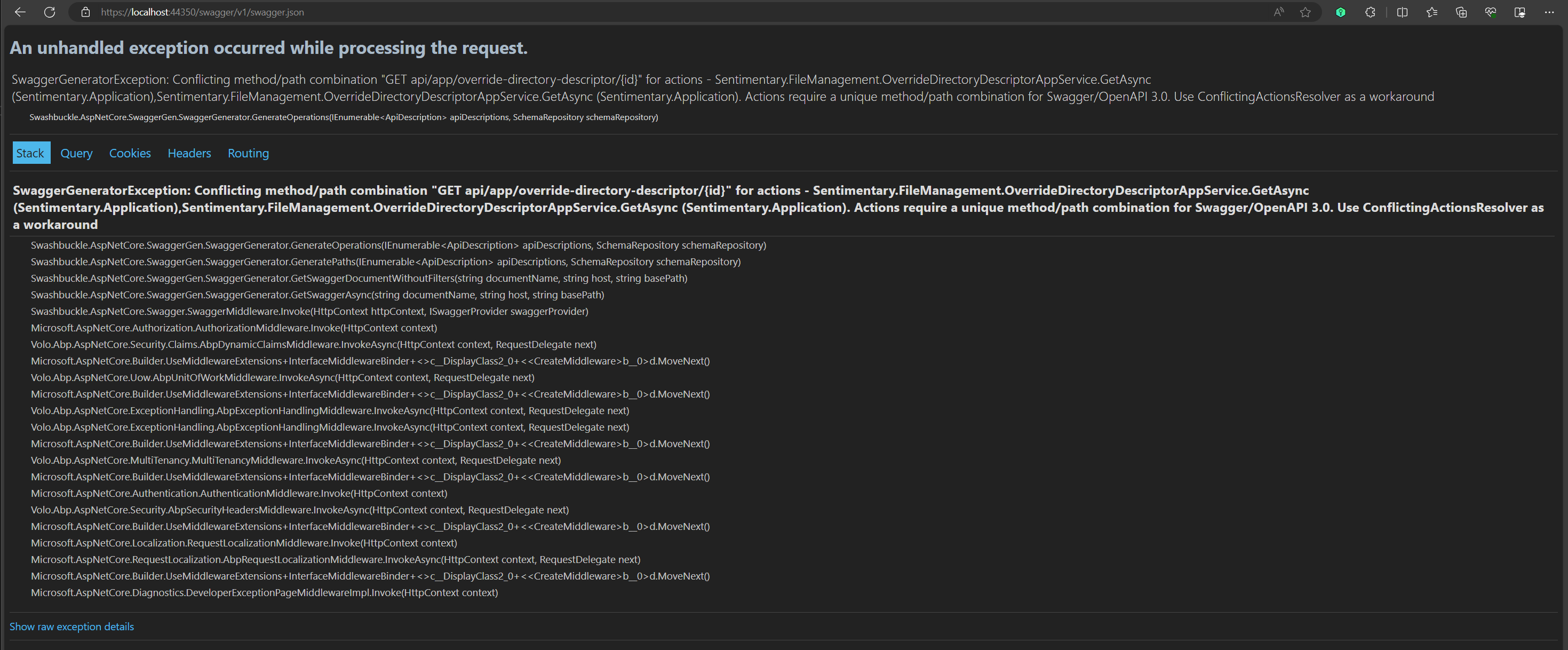Open the Routing tab
This screenshot has width=1568, height=650.
[x=248, y=153]
